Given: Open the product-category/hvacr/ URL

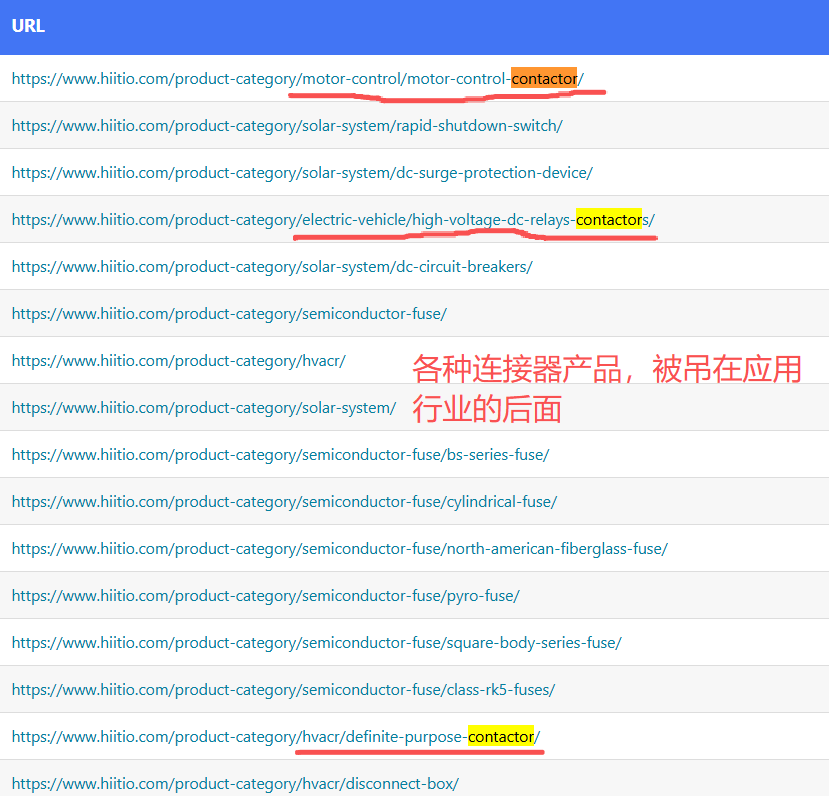Looking at the screenshot, I should point(179,361).
